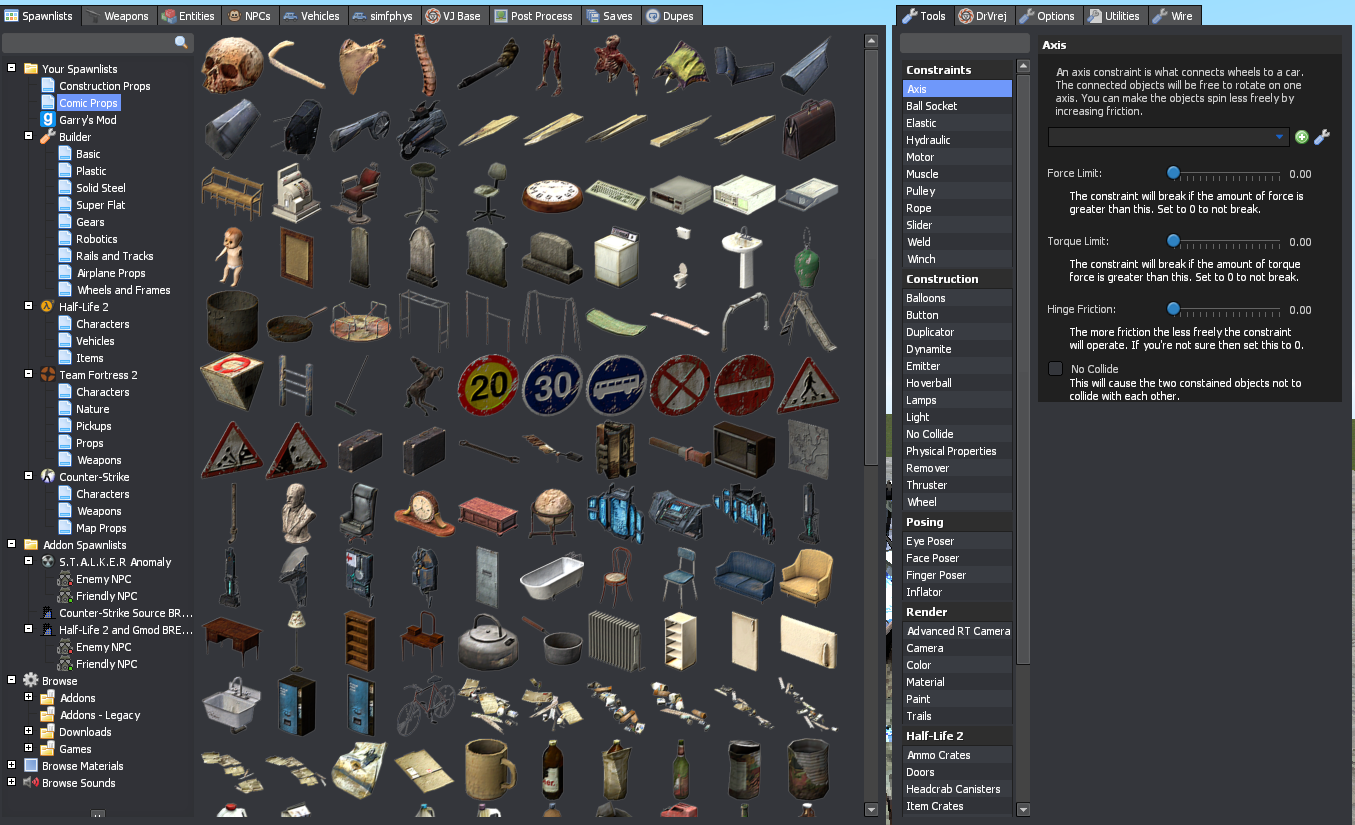Collapse the Addon Spawnlists folder
1355x825 pixels.
tap(12, 545)
